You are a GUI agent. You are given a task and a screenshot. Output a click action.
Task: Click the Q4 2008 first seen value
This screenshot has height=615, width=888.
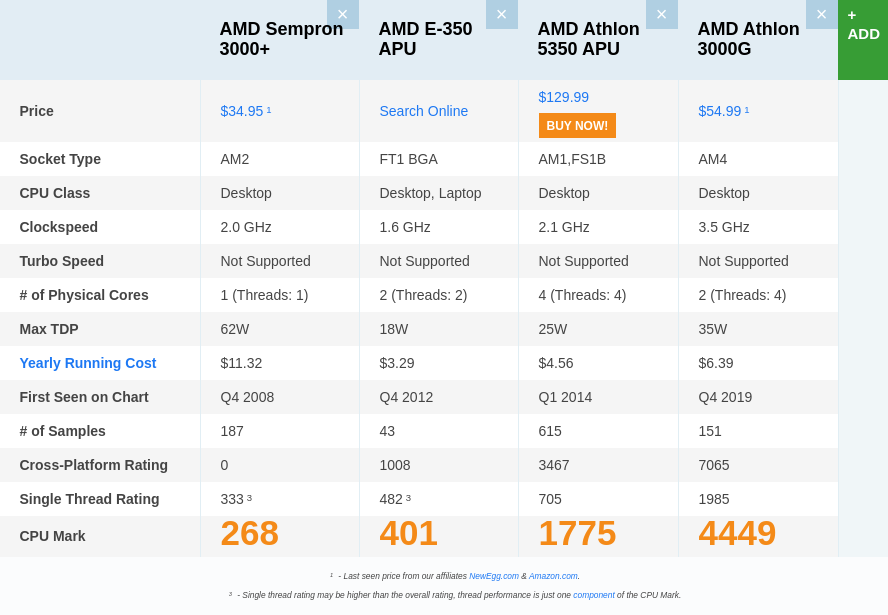[247, 397]
